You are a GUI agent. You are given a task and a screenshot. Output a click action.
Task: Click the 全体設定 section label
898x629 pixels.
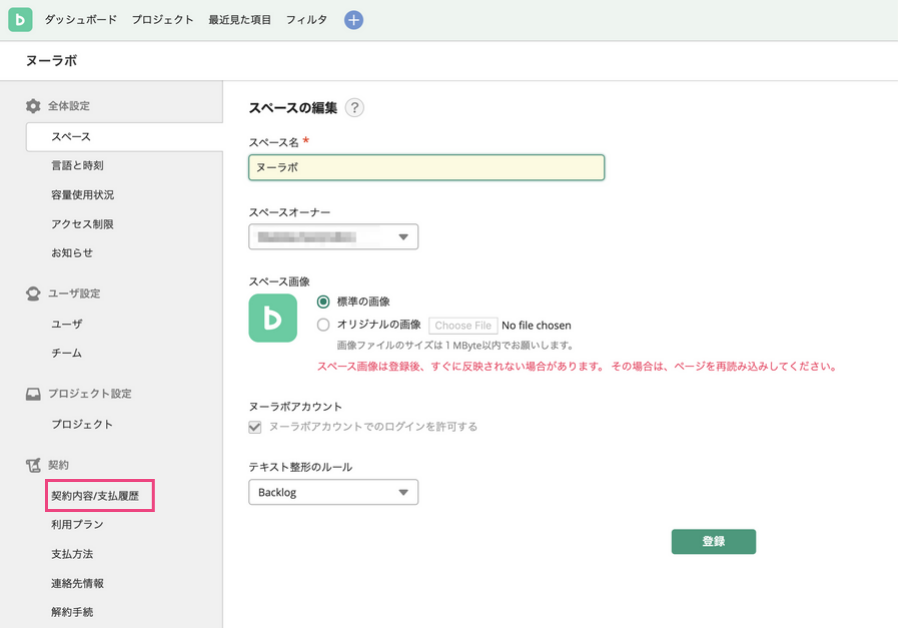tap(69, 106)
